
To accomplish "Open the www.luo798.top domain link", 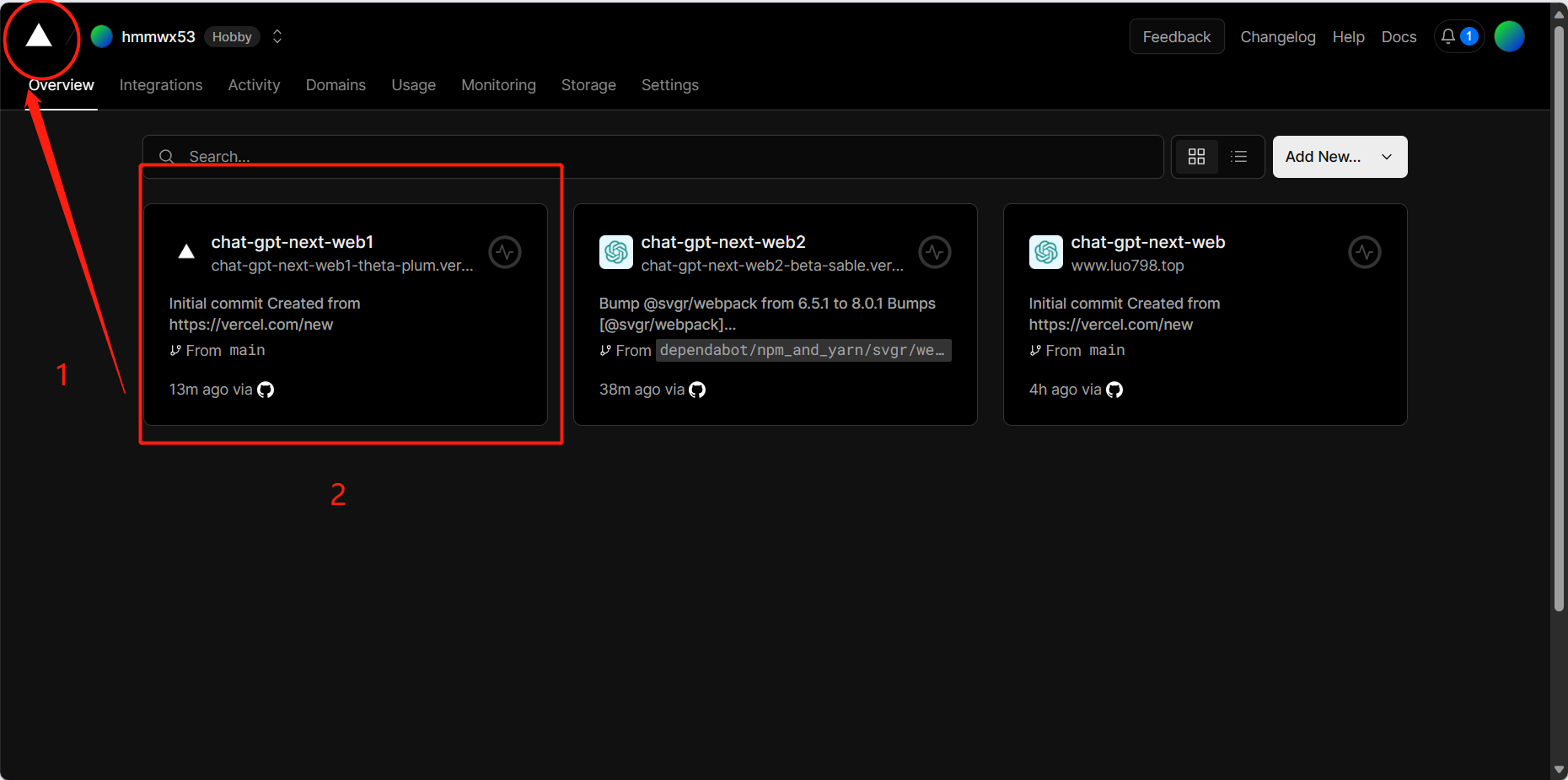I will coord(1127,266).
